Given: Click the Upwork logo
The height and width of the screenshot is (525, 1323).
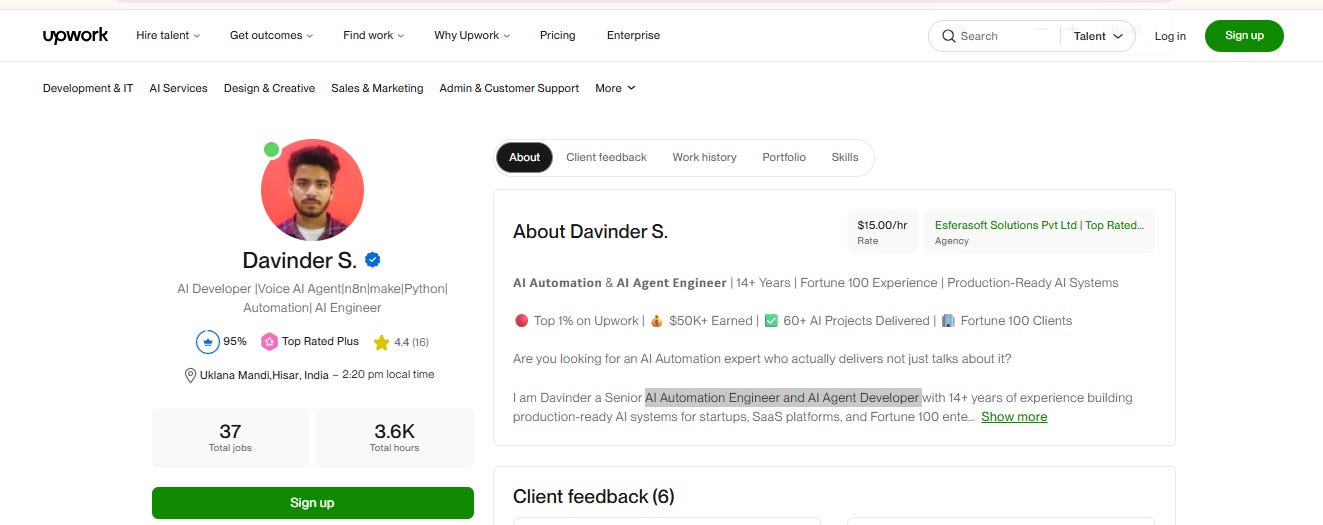Looking at the screenshot, I should point(75,36).
